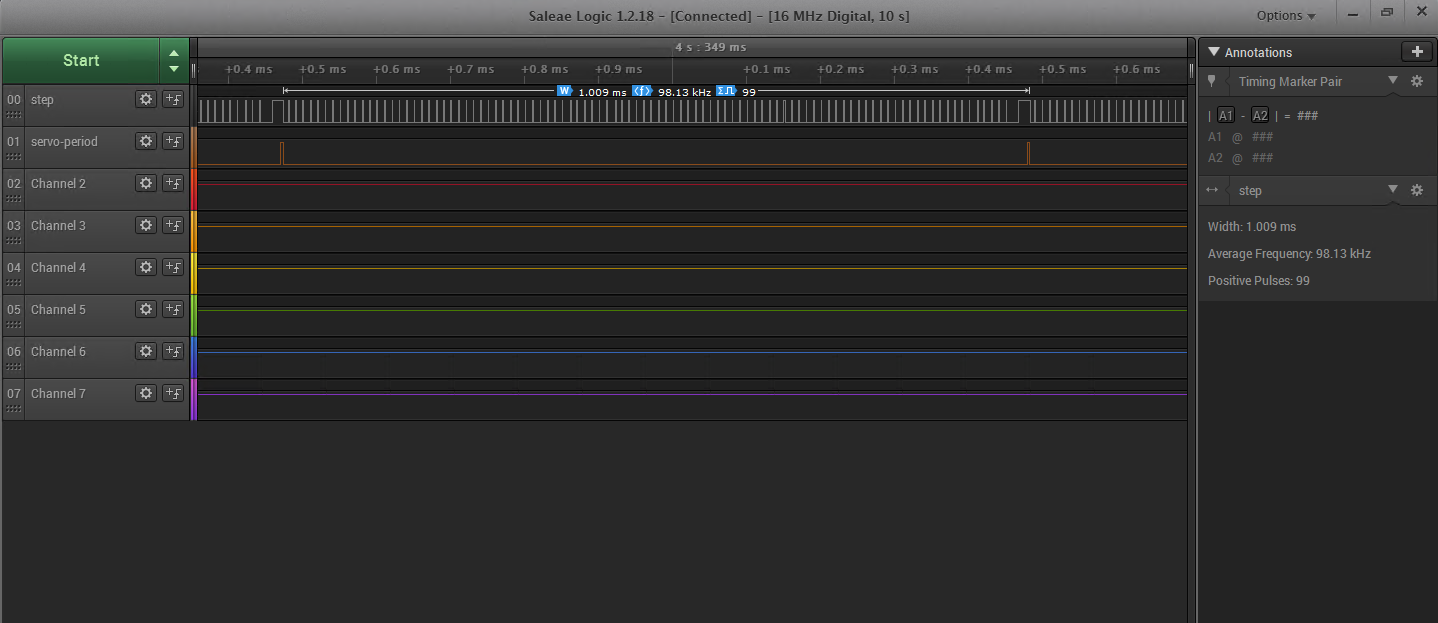Select the Channel 2 label

tap(58, 183)
